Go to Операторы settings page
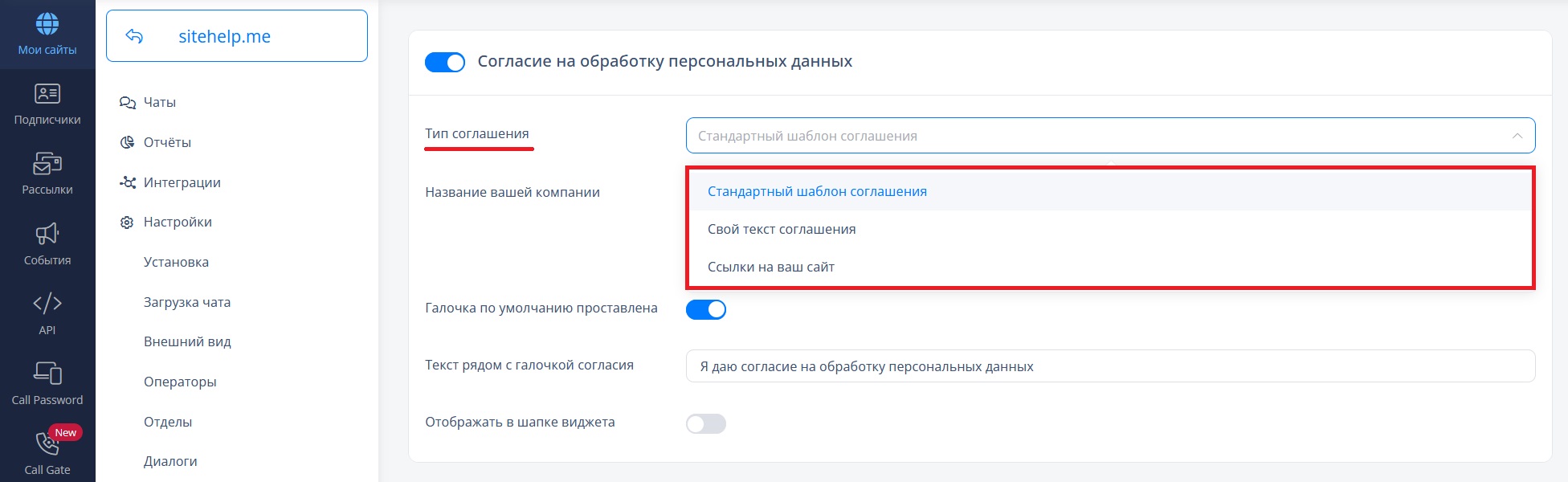 click(x=180, y=382)
